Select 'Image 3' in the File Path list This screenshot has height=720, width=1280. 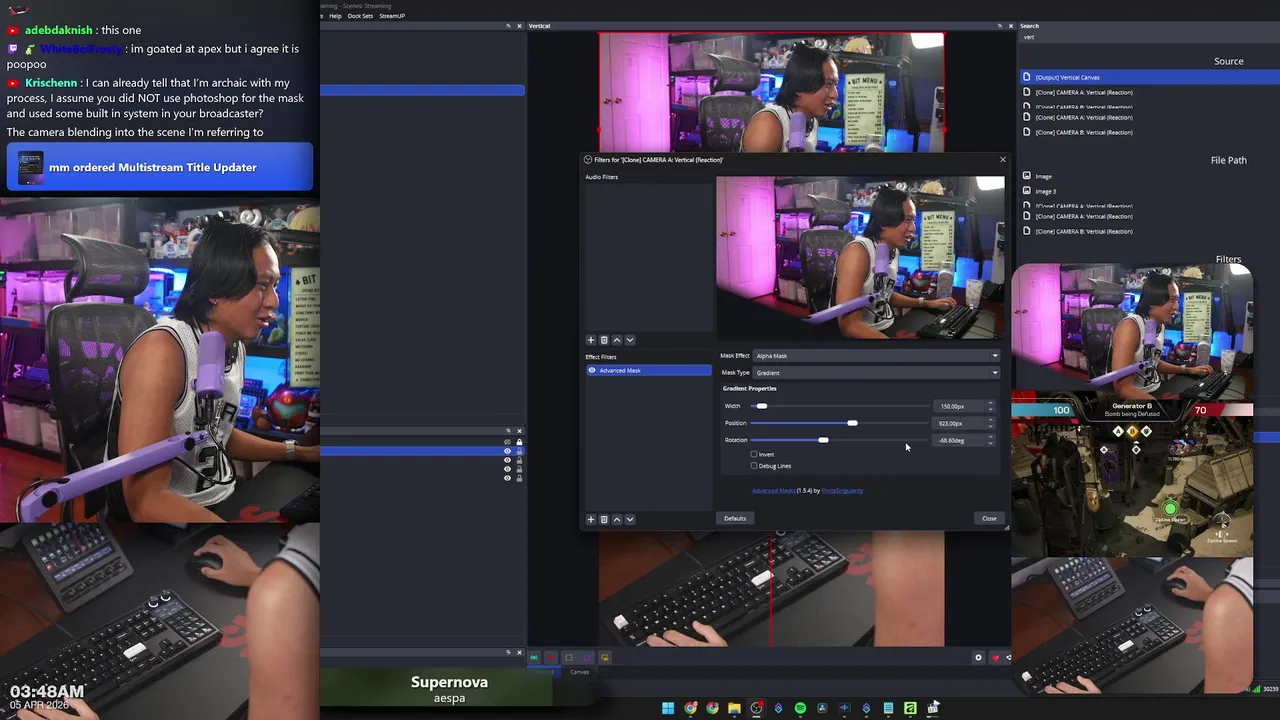point(1045,191)
